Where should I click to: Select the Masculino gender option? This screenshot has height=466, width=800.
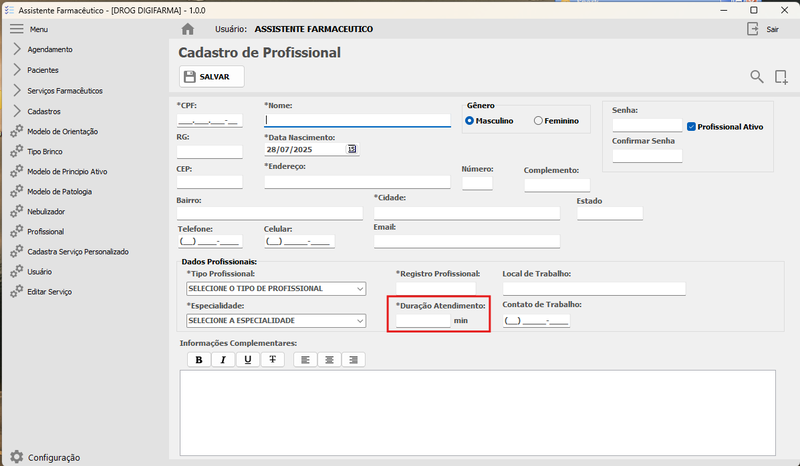pos(469,121)
